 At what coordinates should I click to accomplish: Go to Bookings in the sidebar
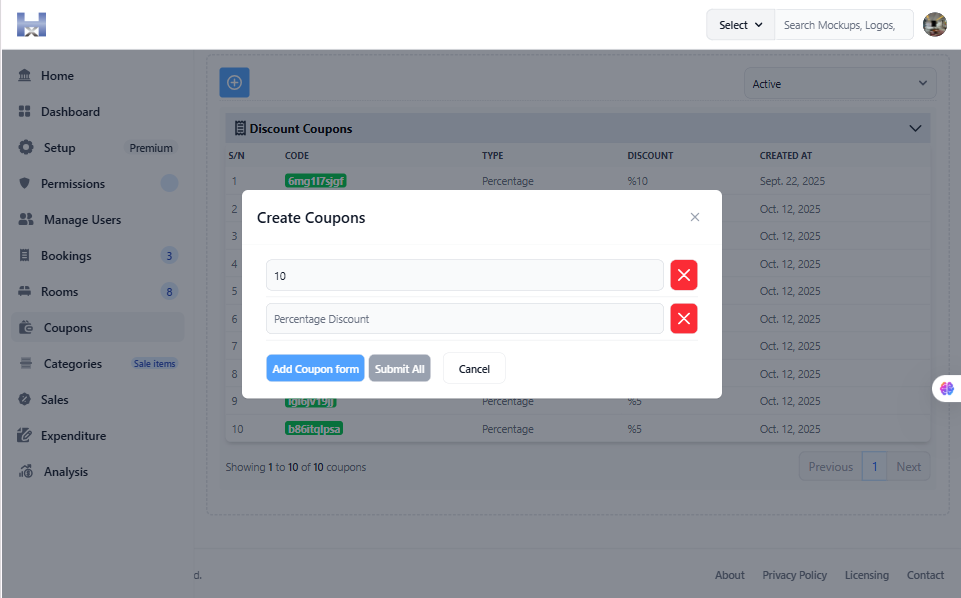[x=66, y=256]
